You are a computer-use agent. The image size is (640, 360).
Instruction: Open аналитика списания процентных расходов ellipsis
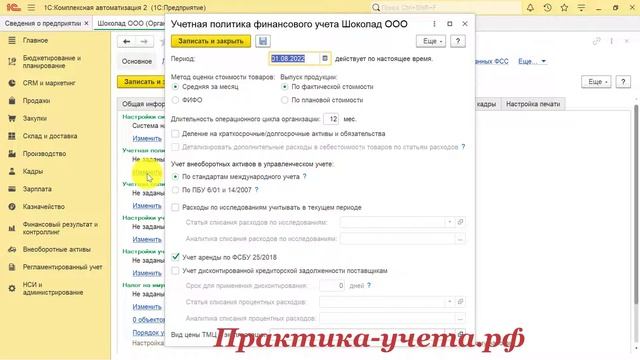(460, 318)
